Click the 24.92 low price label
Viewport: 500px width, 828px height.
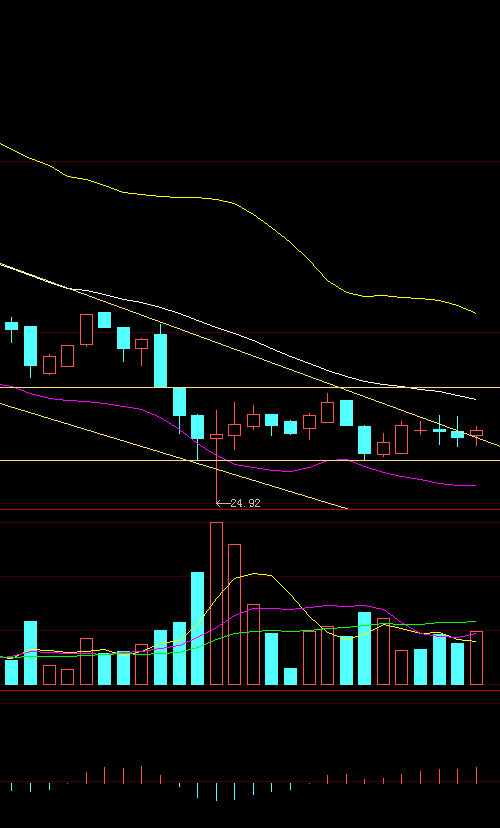click(x=245, y=503)
